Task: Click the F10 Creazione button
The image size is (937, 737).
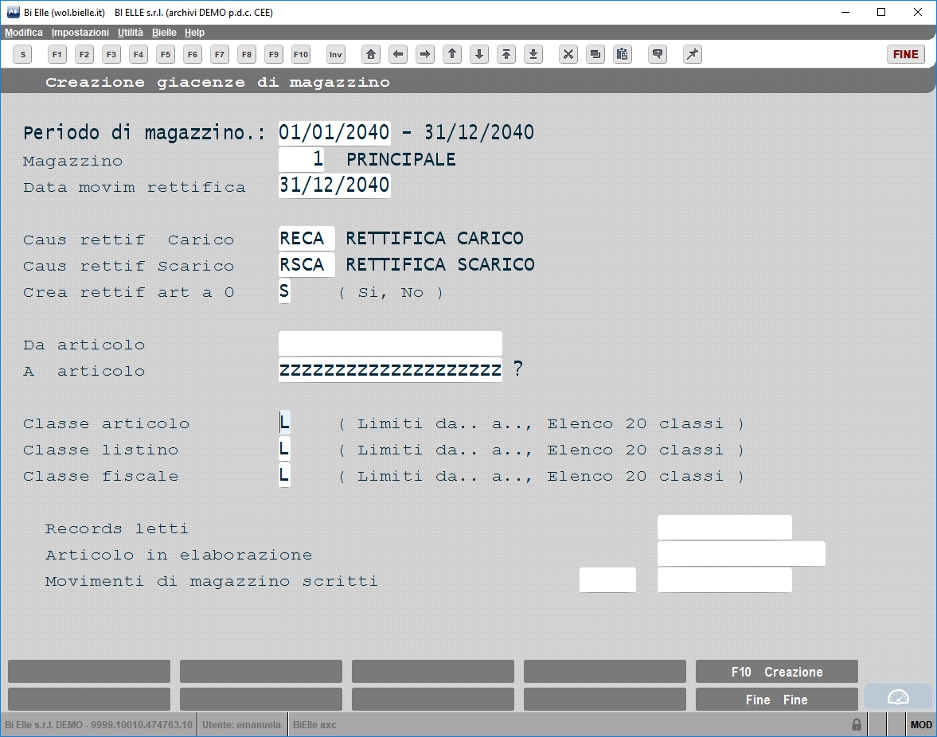Action: pyautogui.click(x=777, y=672)
